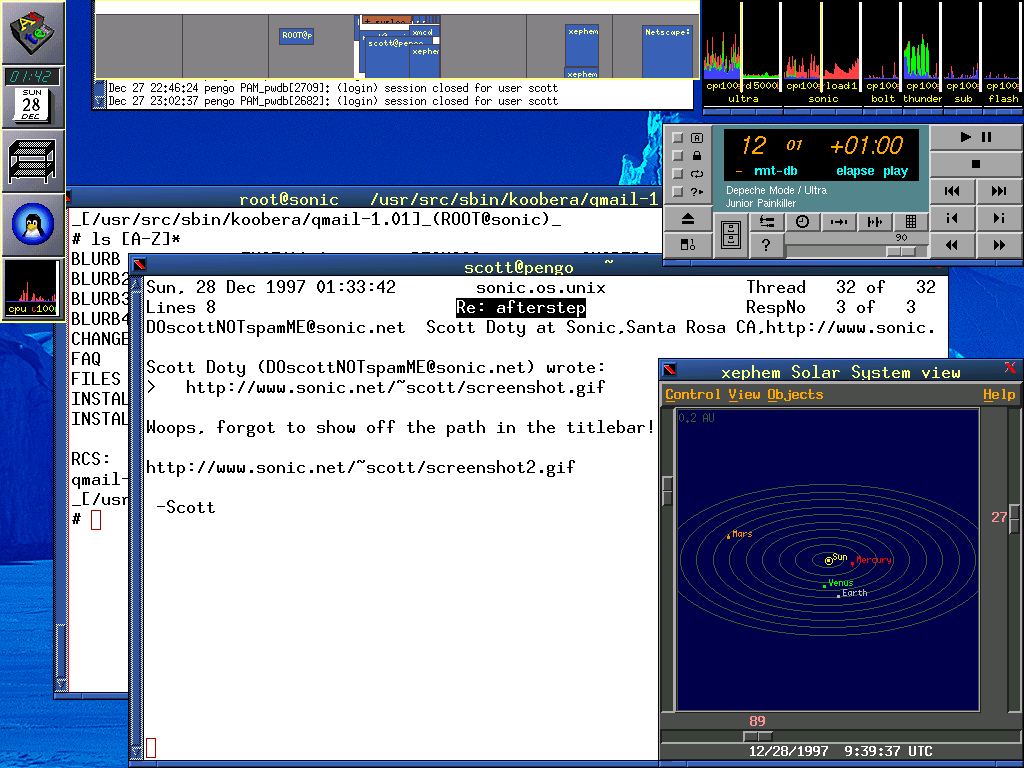This screenshot has height=768, width=1024.
Task: Click the CD player volume slider at 90
Action: pos(901,251)
